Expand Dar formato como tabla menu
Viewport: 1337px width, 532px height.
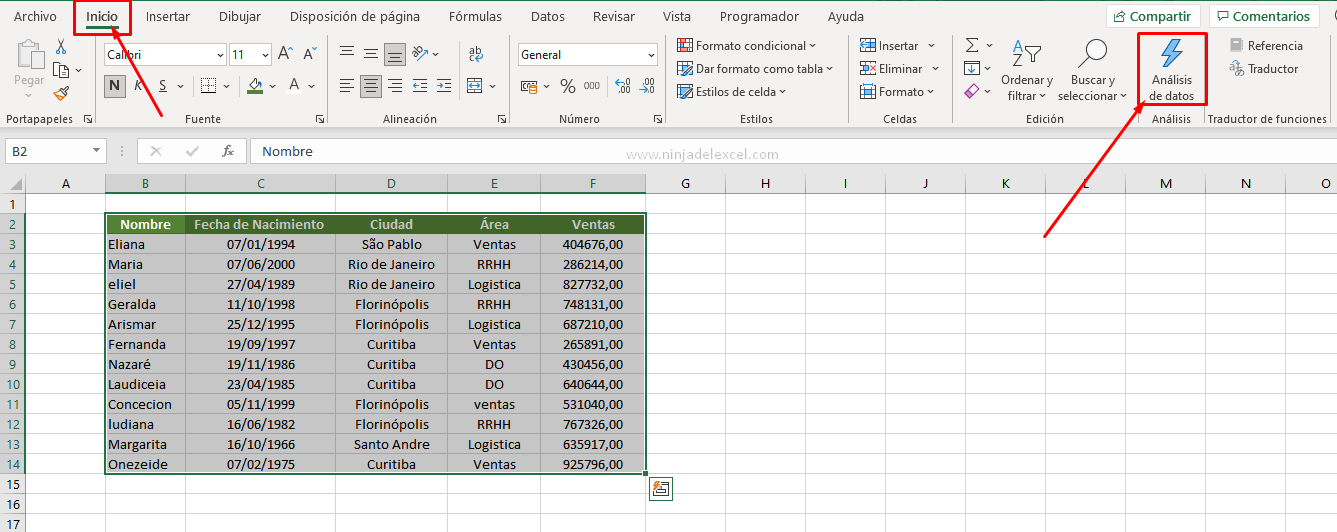[756, 68]
